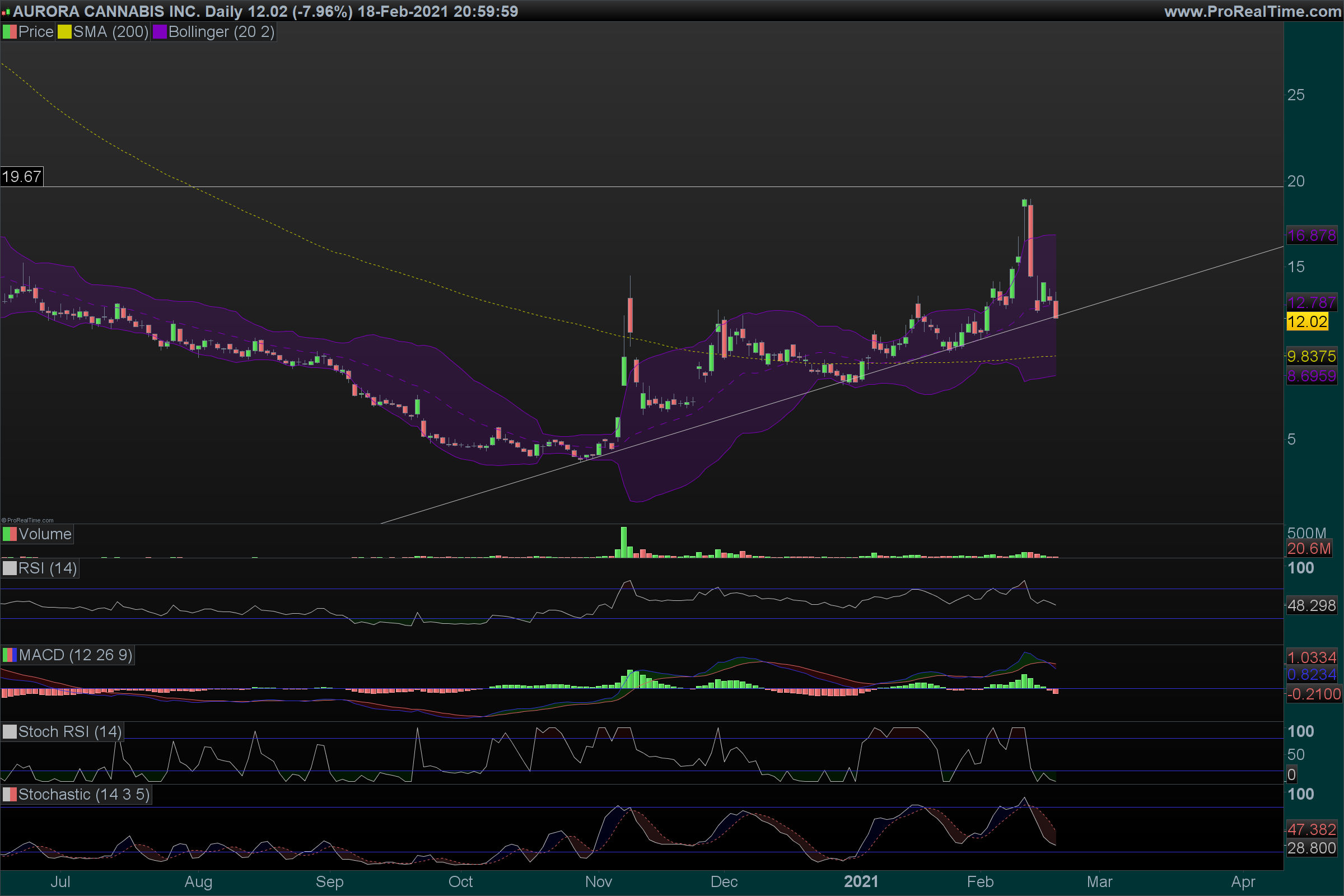Click the Price legend candle icon

10,32
